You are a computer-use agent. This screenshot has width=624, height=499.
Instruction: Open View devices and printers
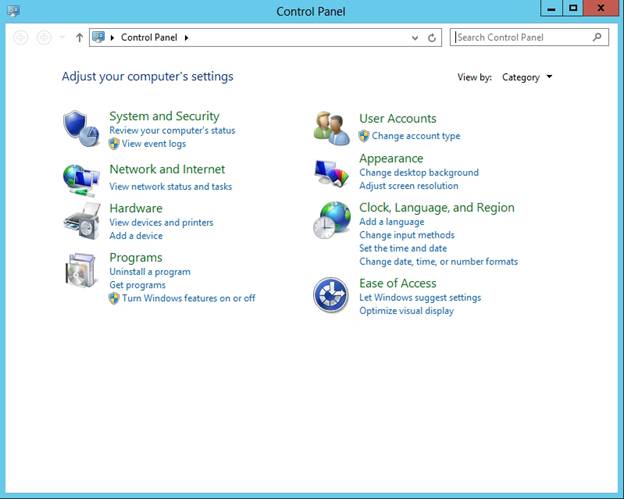click(x=162, y=222)
